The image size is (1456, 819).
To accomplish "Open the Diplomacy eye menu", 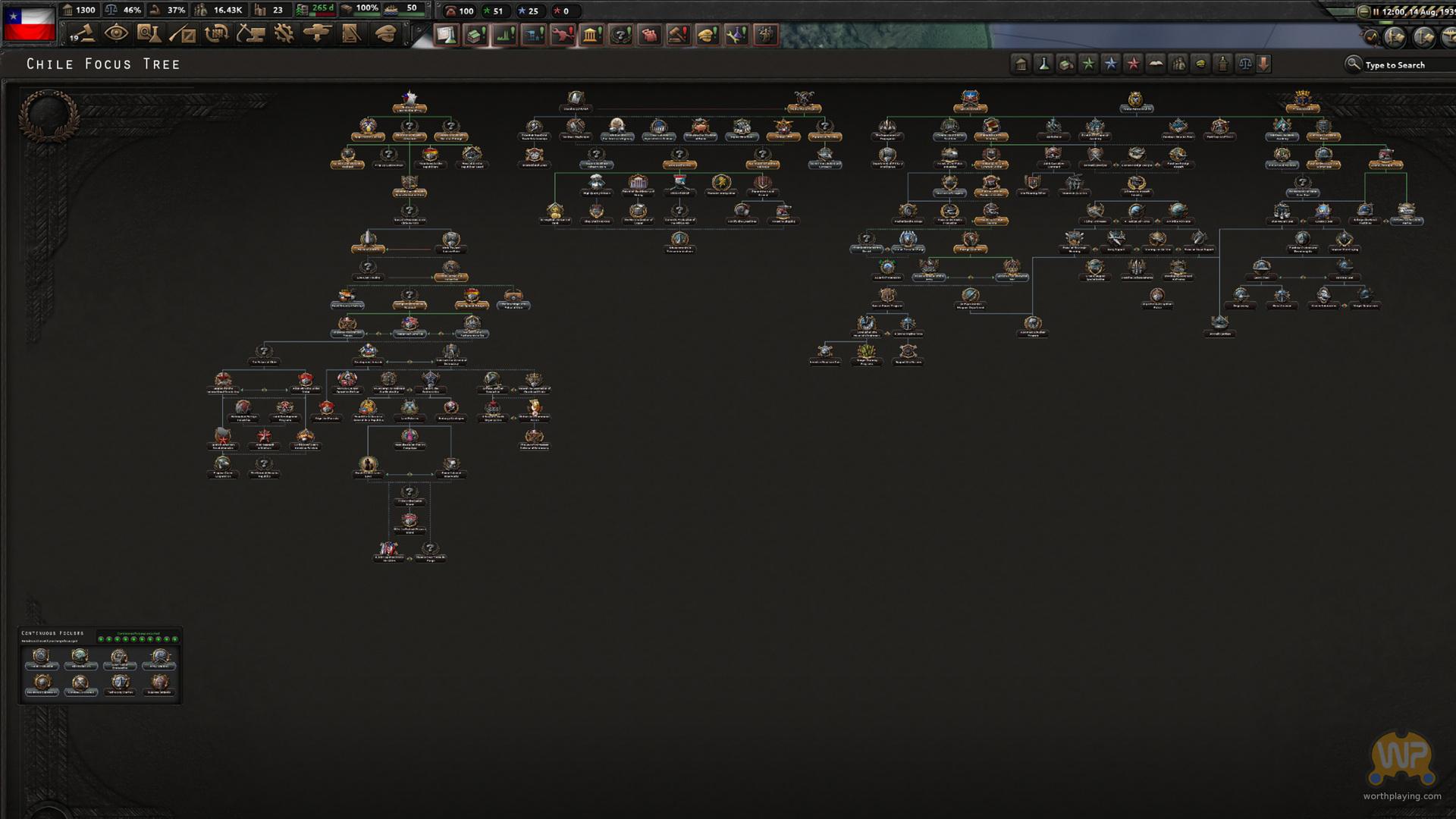I will click(x=116, y=33).
